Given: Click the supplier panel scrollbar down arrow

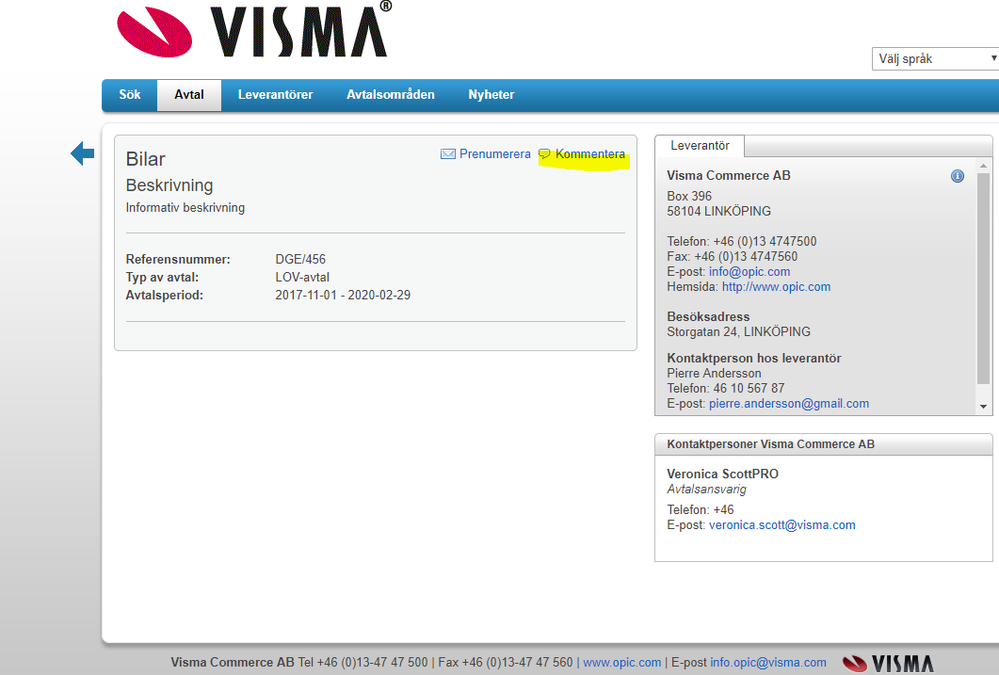Looking at the screenshot, I should coord(983,407).
